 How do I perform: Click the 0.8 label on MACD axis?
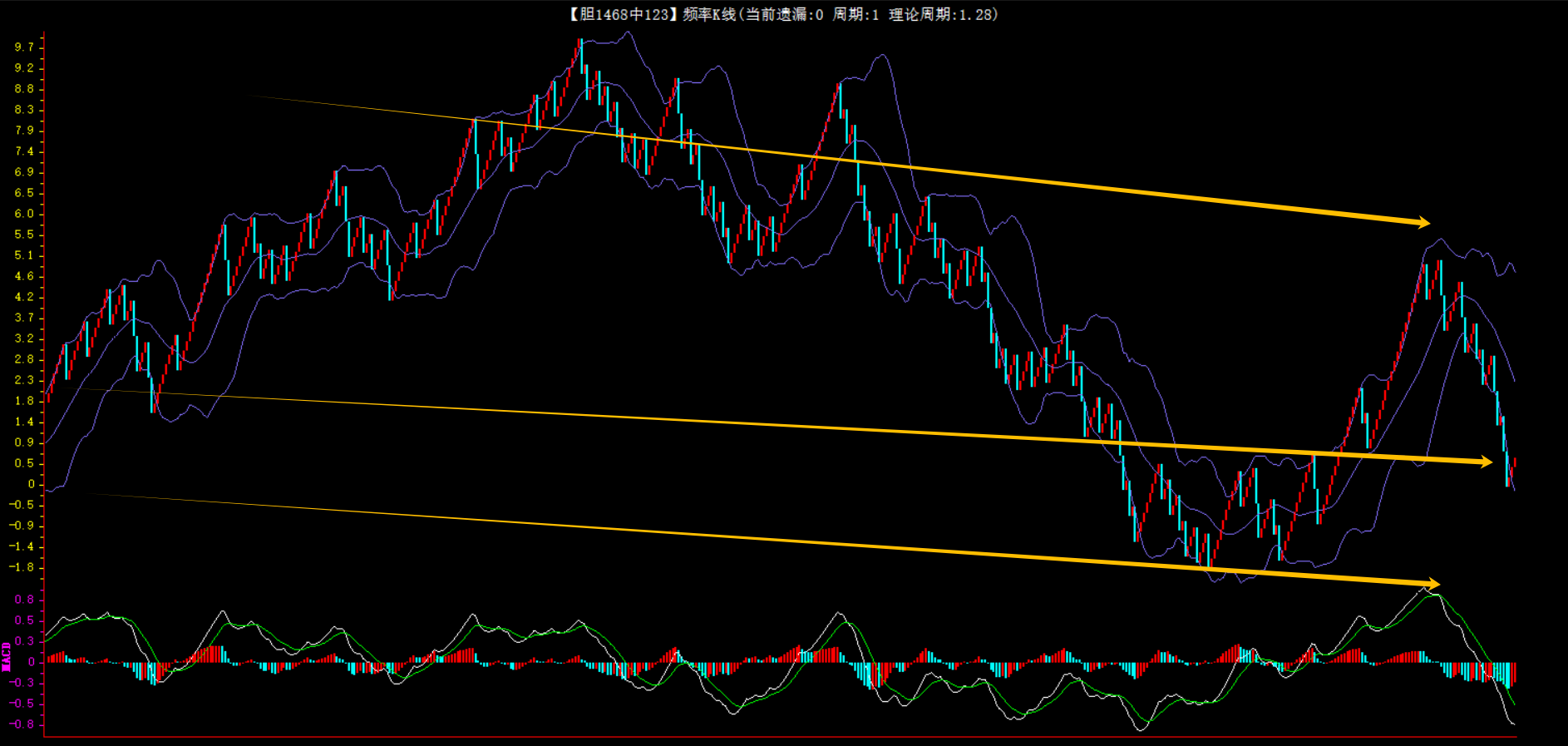(x=24, y=600)
